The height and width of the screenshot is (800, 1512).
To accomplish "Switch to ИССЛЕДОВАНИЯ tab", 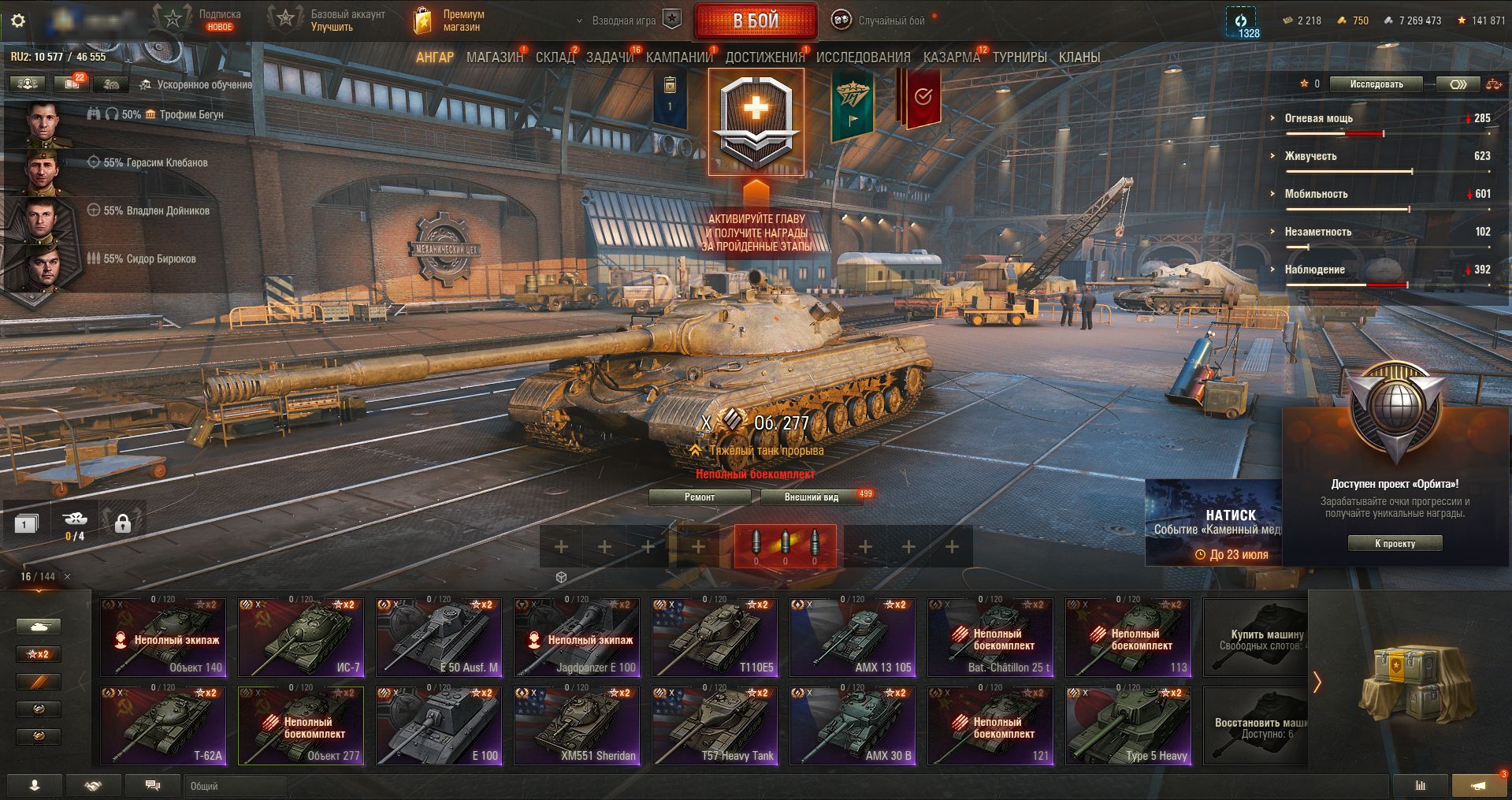I will click(x=863, y=58).
